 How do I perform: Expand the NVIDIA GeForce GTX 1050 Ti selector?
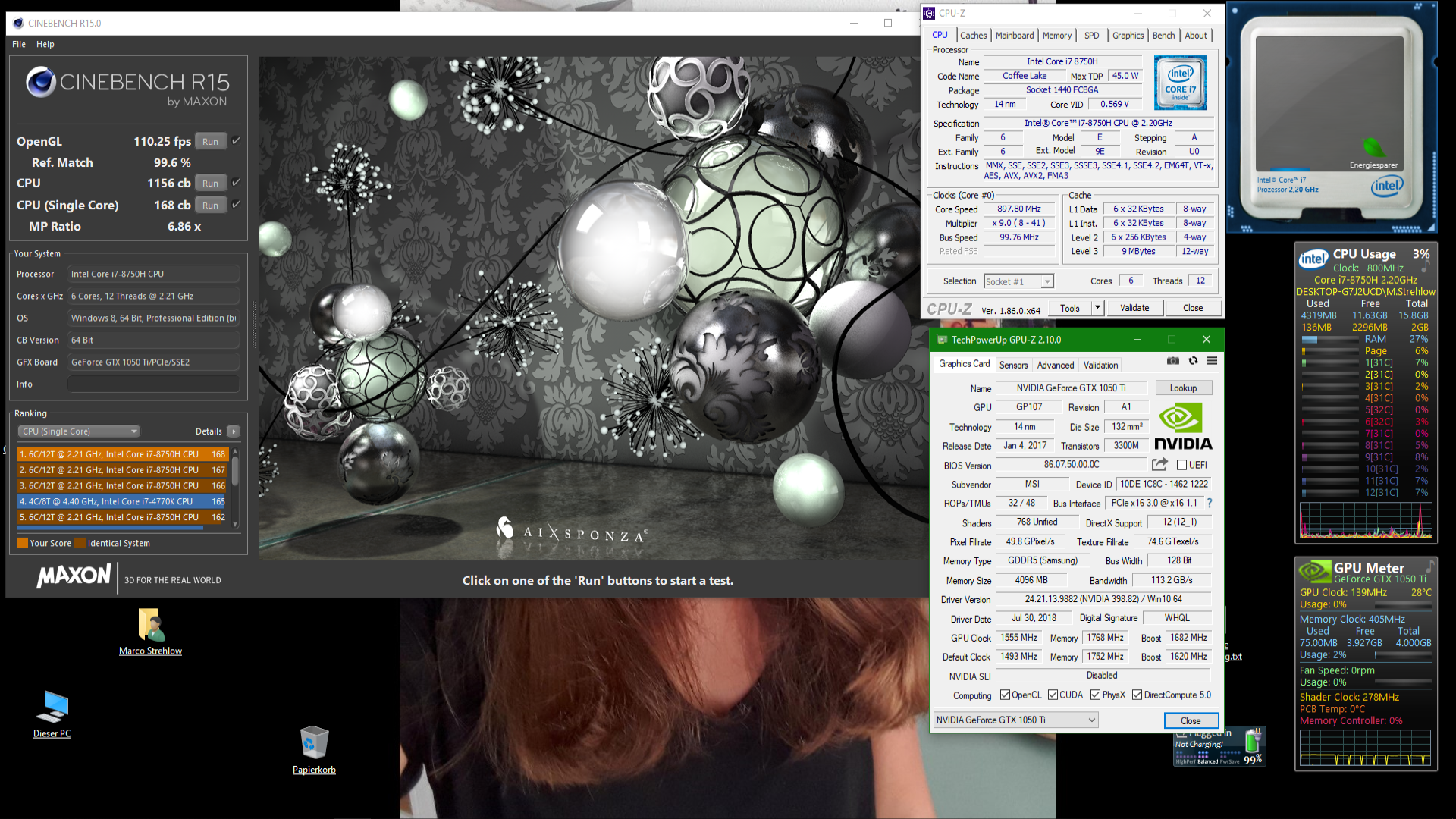[1015, 720]
